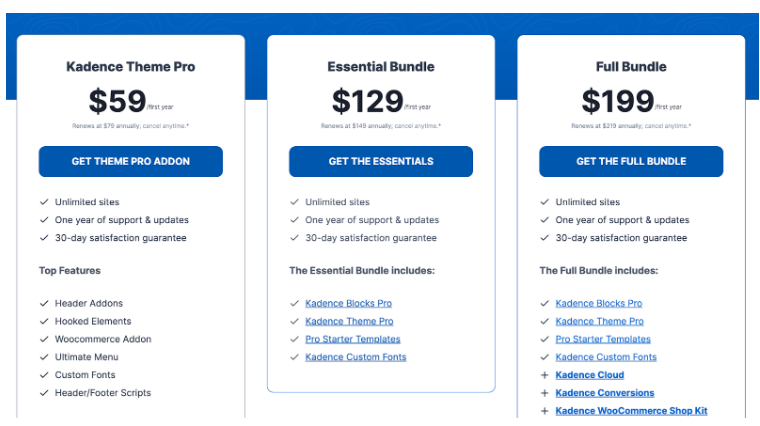Click the checkmark icon next to Ultimate Menu

click(x=44, y=357)
